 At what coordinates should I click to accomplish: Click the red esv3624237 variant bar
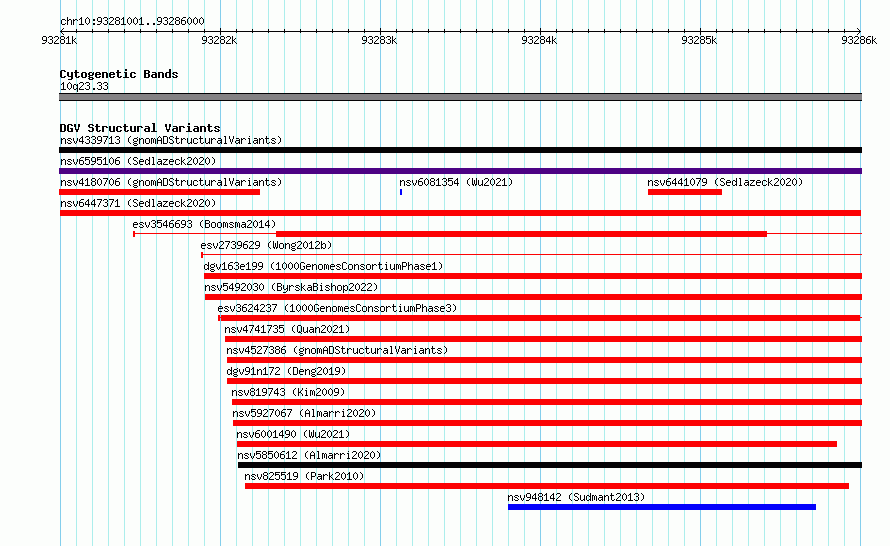pyautogui.click(x=540, y=318)
